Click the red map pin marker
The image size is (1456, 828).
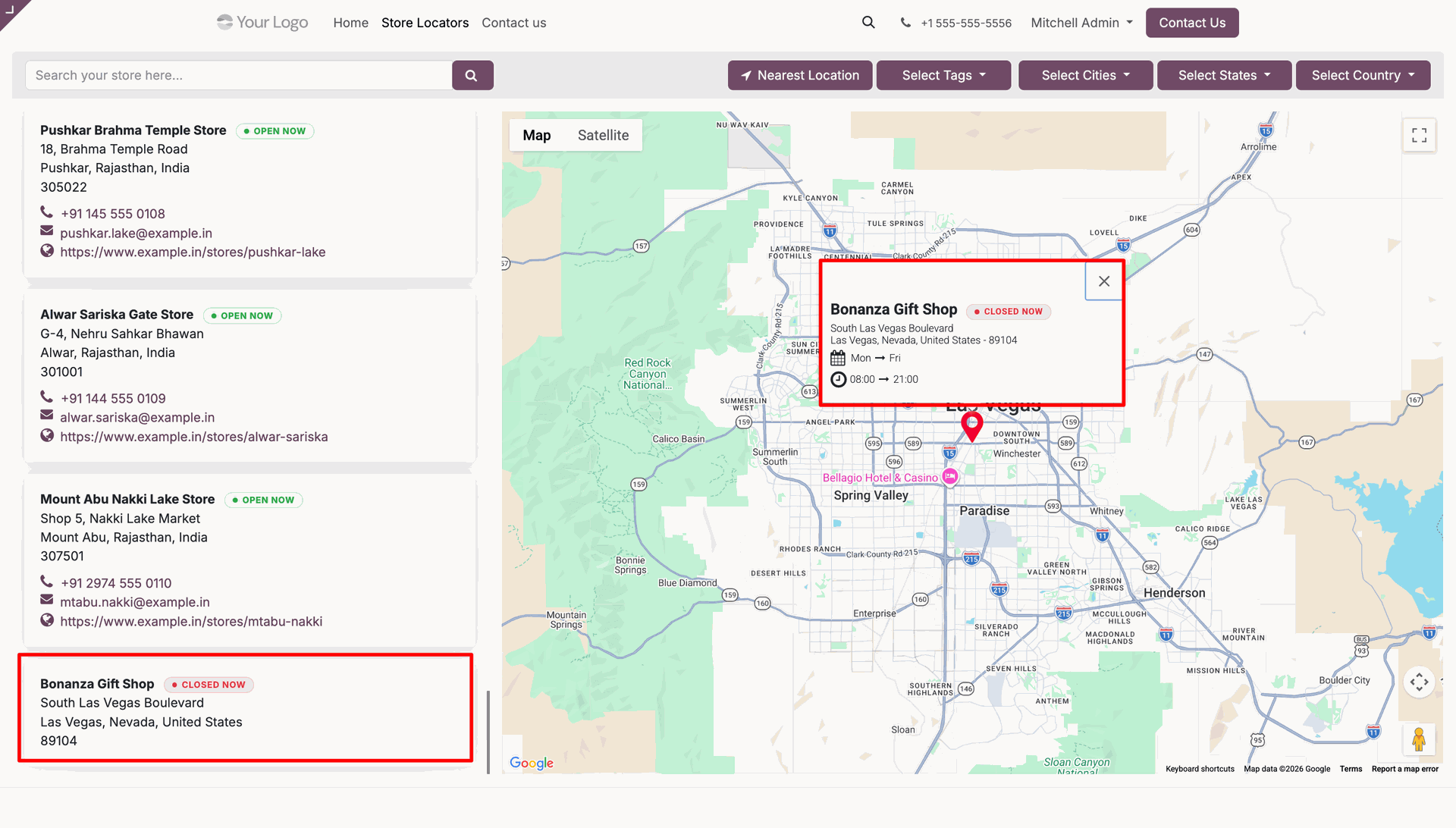[x=971, y=427]
